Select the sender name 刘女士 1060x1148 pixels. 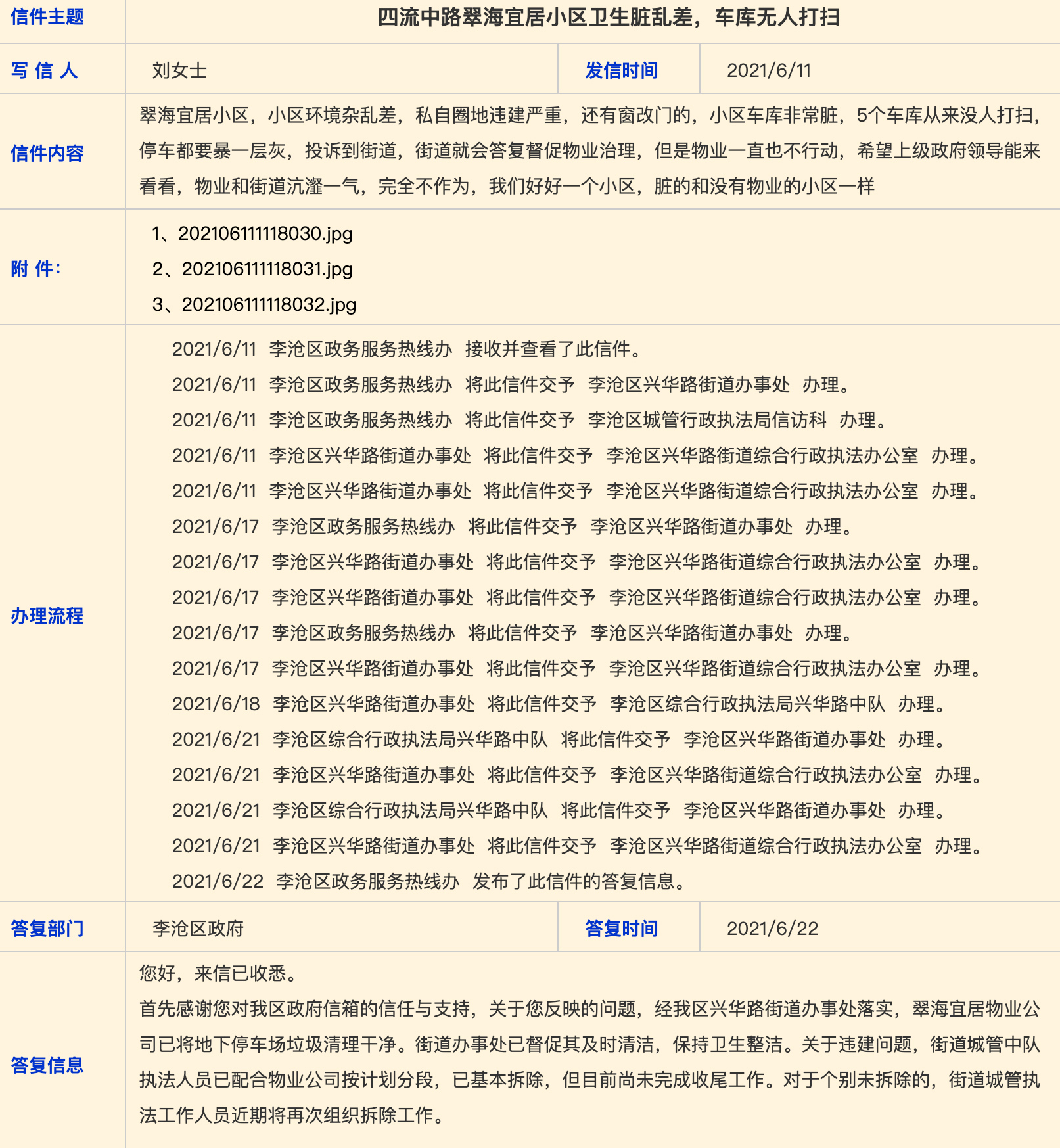tap(179, 70)
